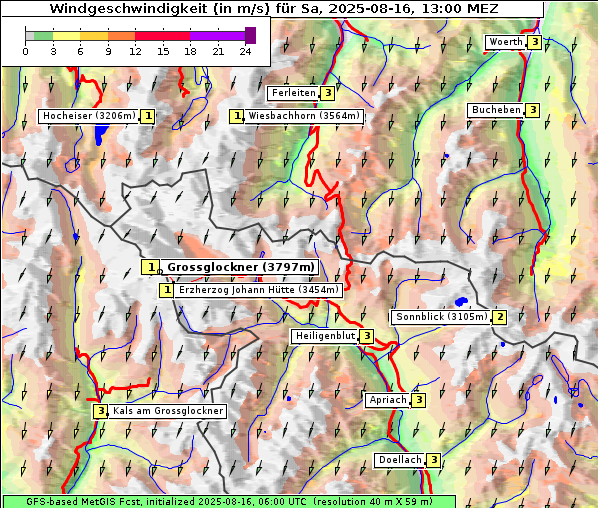Click wind badge beside Sonnblick (3105m)
The image size is (598, 508).
click(x=500, y=317)
